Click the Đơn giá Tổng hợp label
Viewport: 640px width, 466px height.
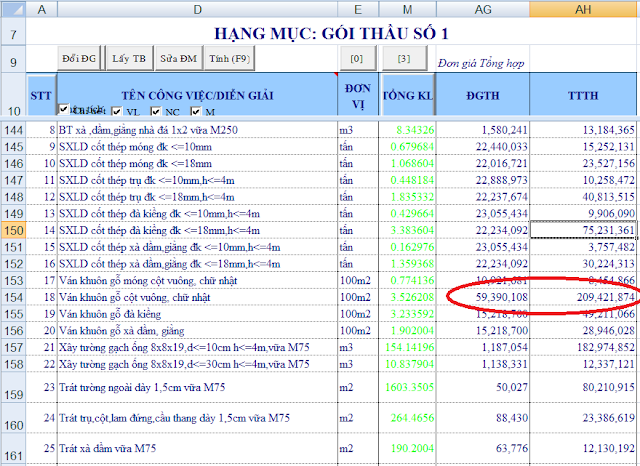point(481,63)
